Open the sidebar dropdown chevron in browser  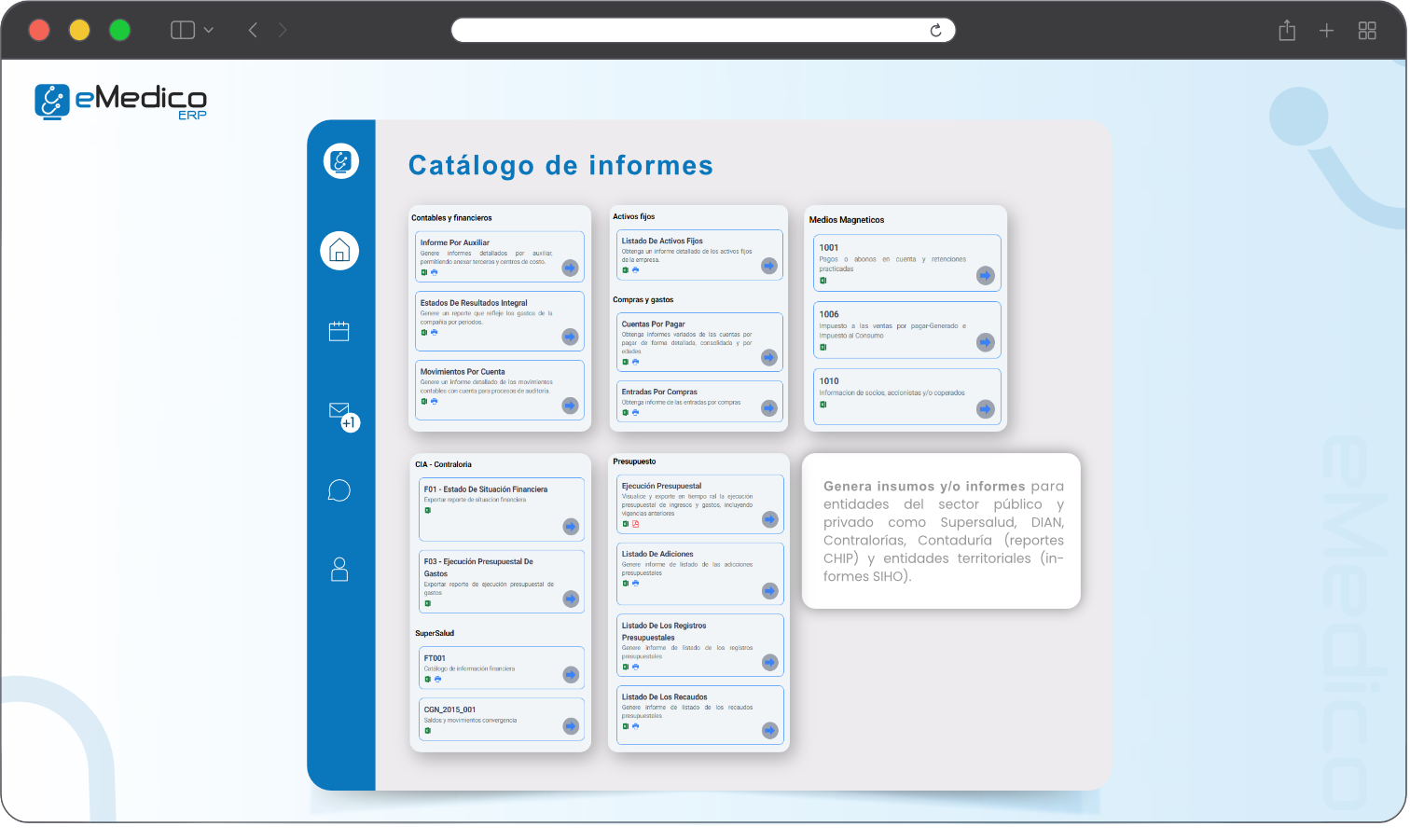(209, 30)
